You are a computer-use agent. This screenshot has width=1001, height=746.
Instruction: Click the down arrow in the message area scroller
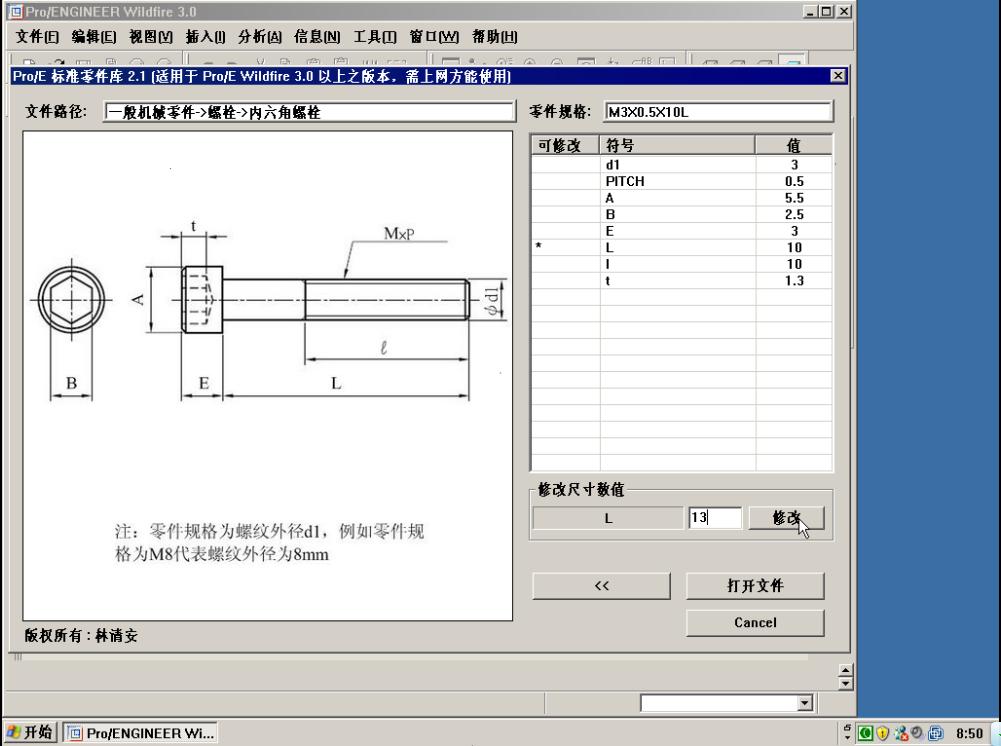845,683
